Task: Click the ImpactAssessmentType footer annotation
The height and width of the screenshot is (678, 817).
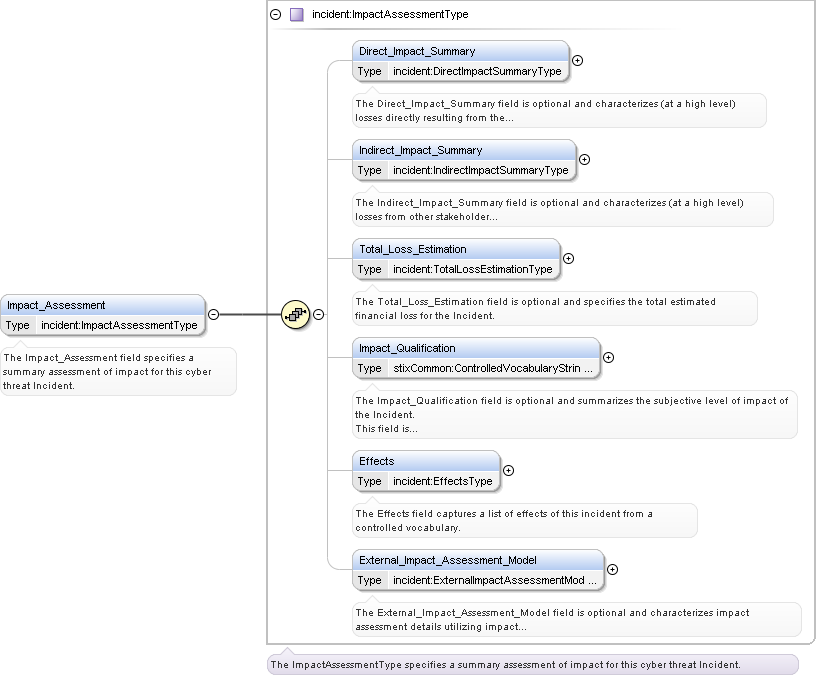Action: click(x=532, y=664)
